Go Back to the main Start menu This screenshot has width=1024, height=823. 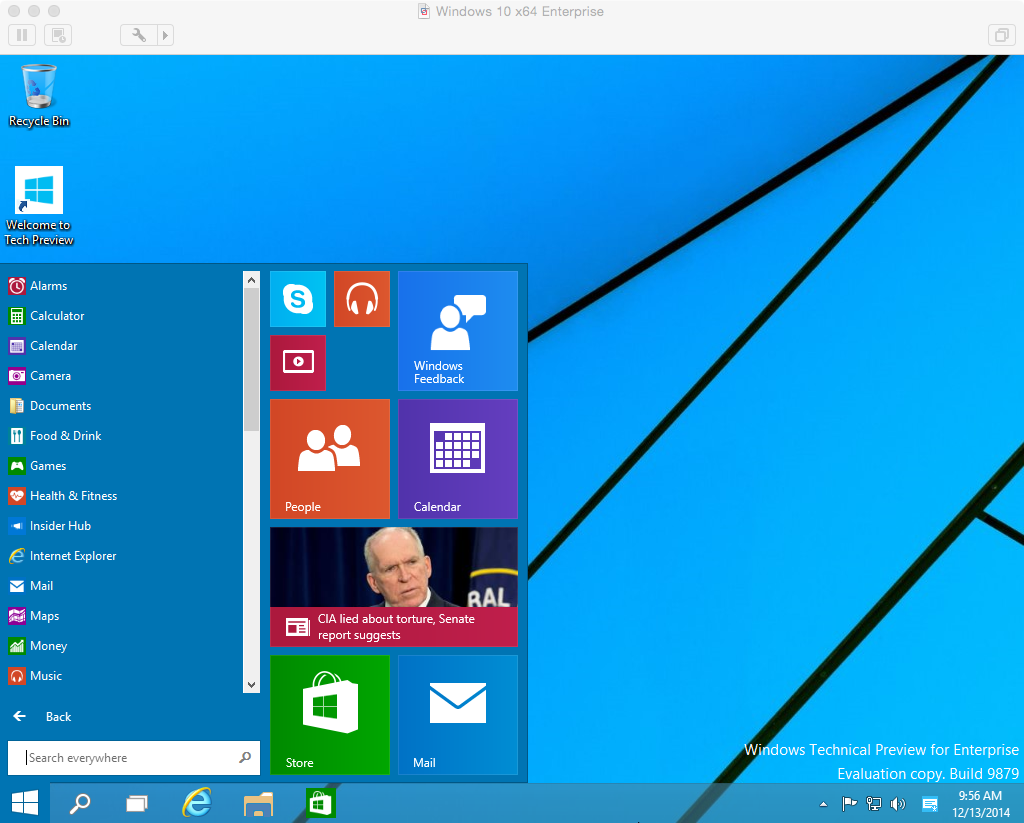(43, 717)
